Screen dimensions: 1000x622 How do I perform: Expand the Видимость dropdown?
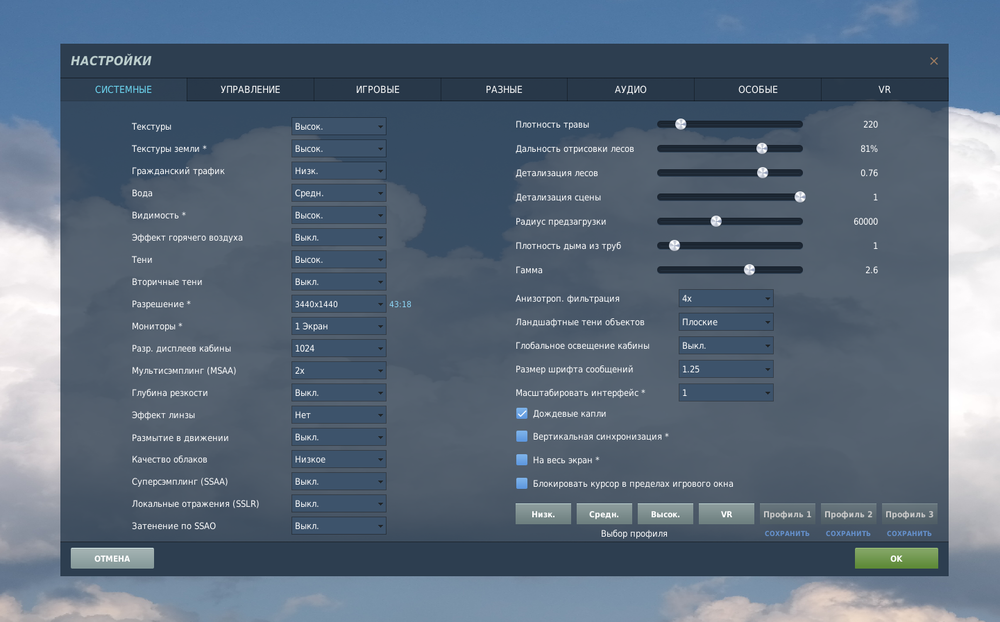coord(339,215)
